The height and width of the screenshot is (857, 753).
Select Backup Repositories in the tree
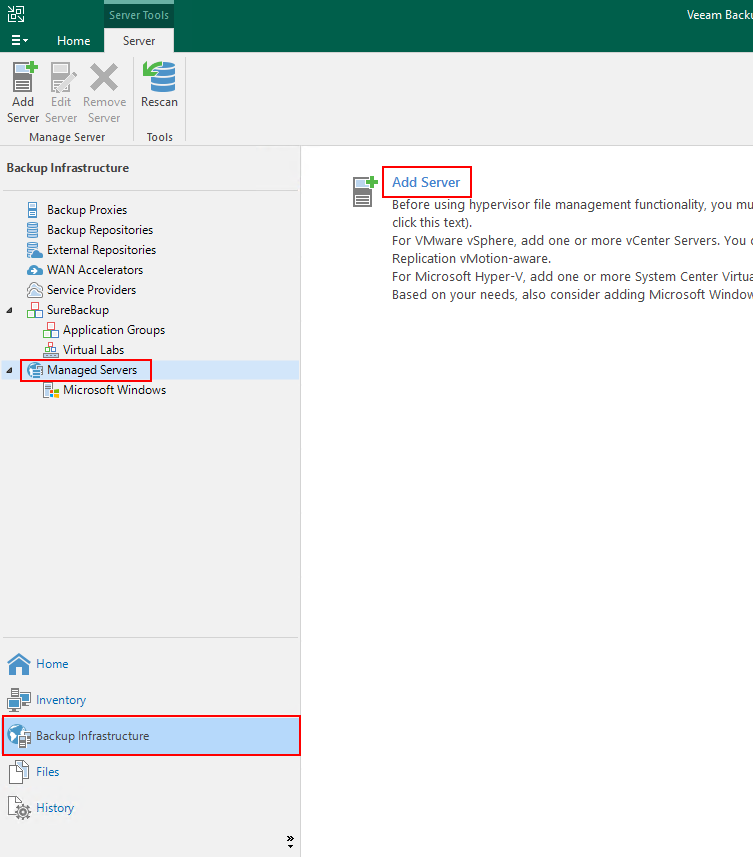point(100,230)
